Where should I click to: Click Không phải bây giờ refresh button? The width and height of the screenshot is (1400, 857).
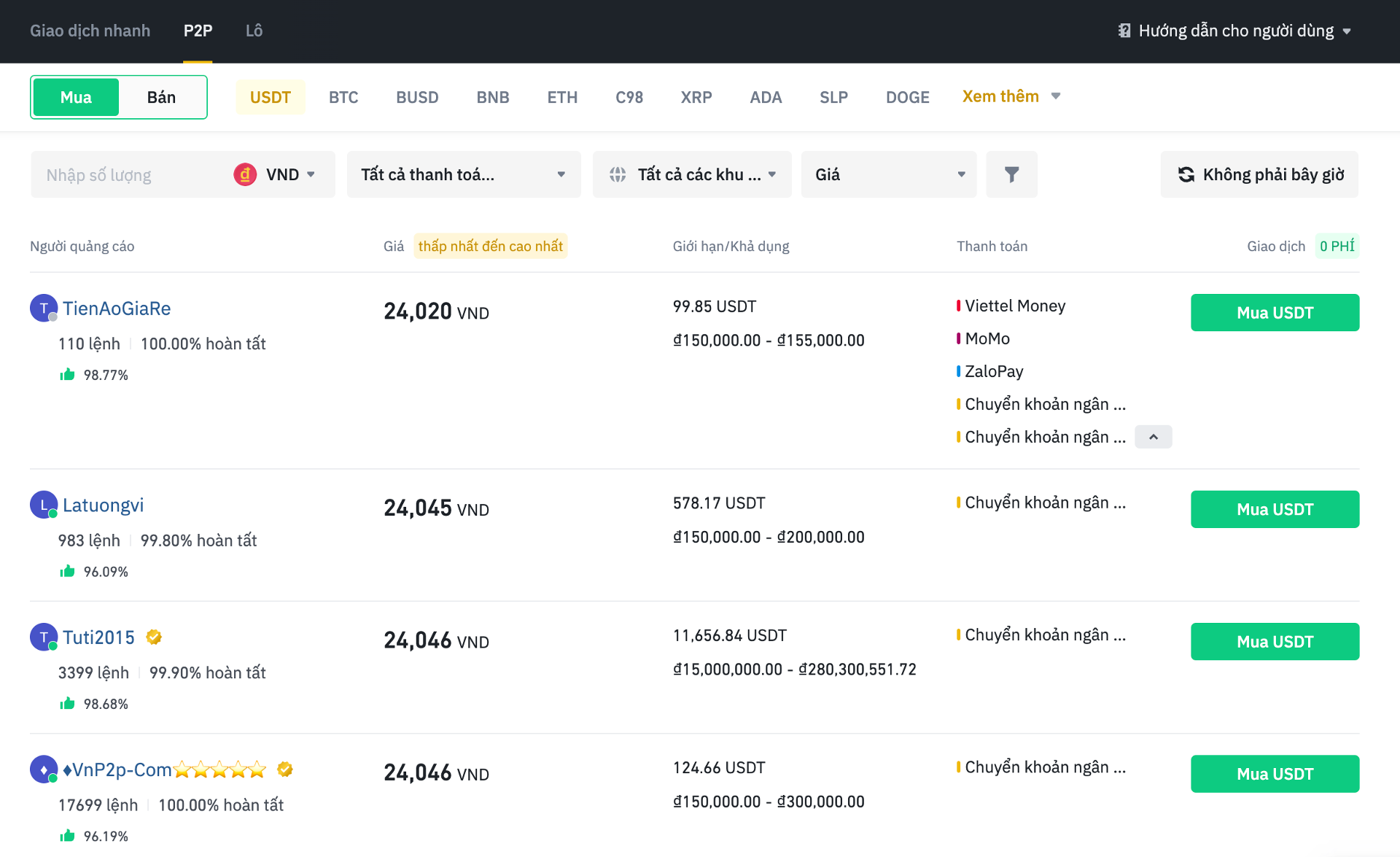1259,174
